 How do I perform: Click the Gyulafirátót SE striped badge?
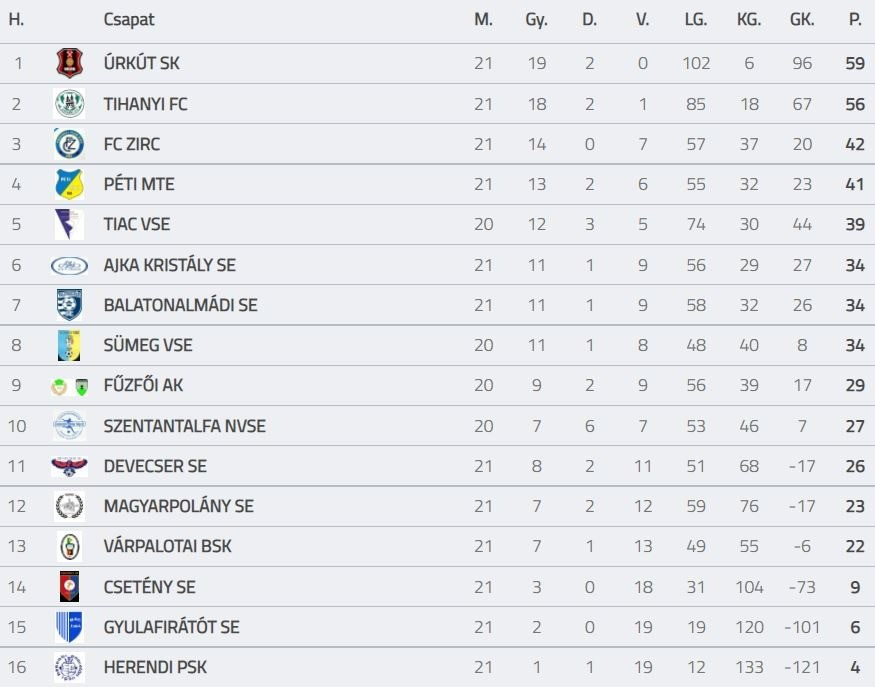[69, 627]
